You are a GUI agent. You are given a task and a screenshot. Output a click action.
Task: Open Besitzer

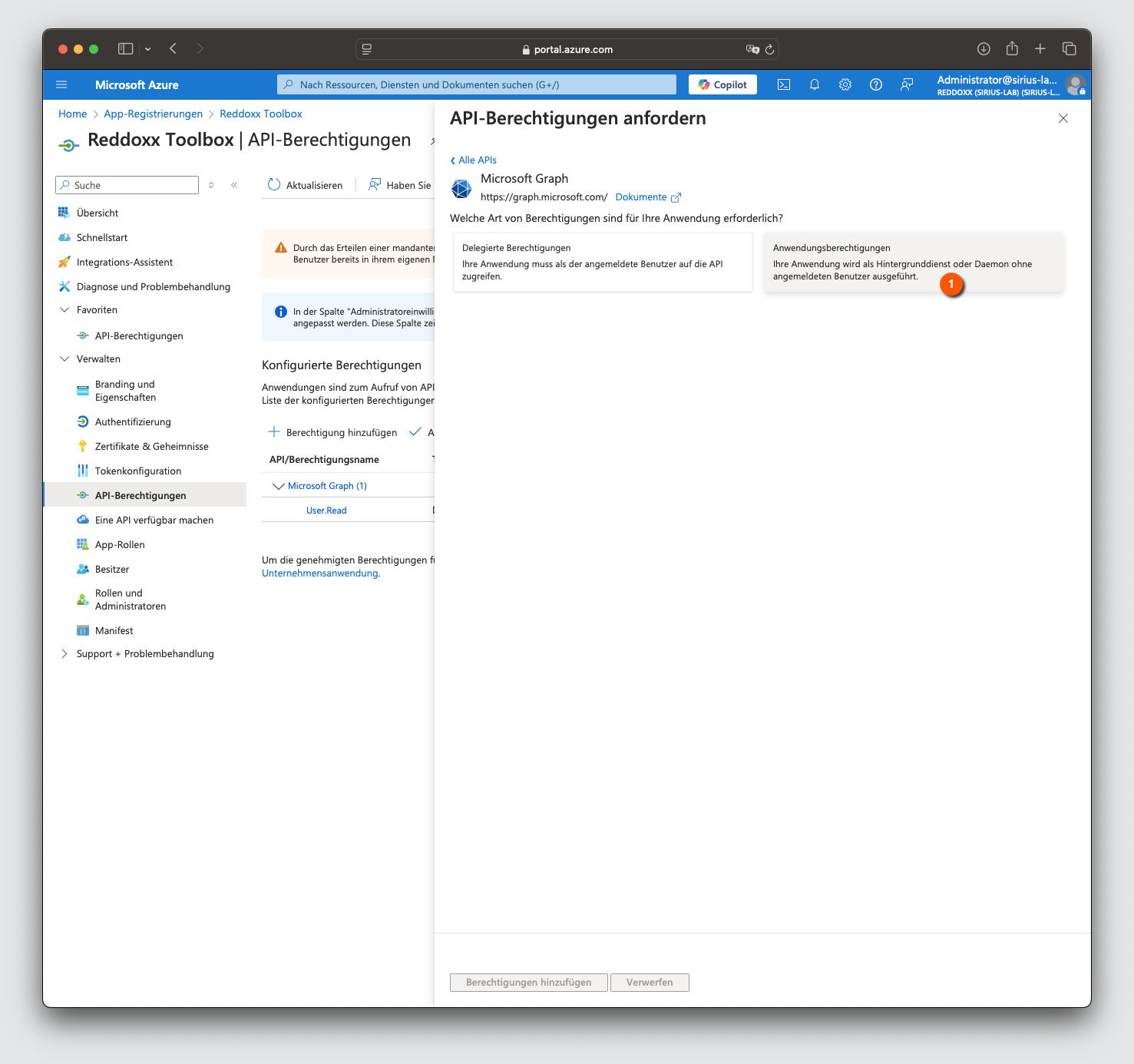click(x=112, y=569)
